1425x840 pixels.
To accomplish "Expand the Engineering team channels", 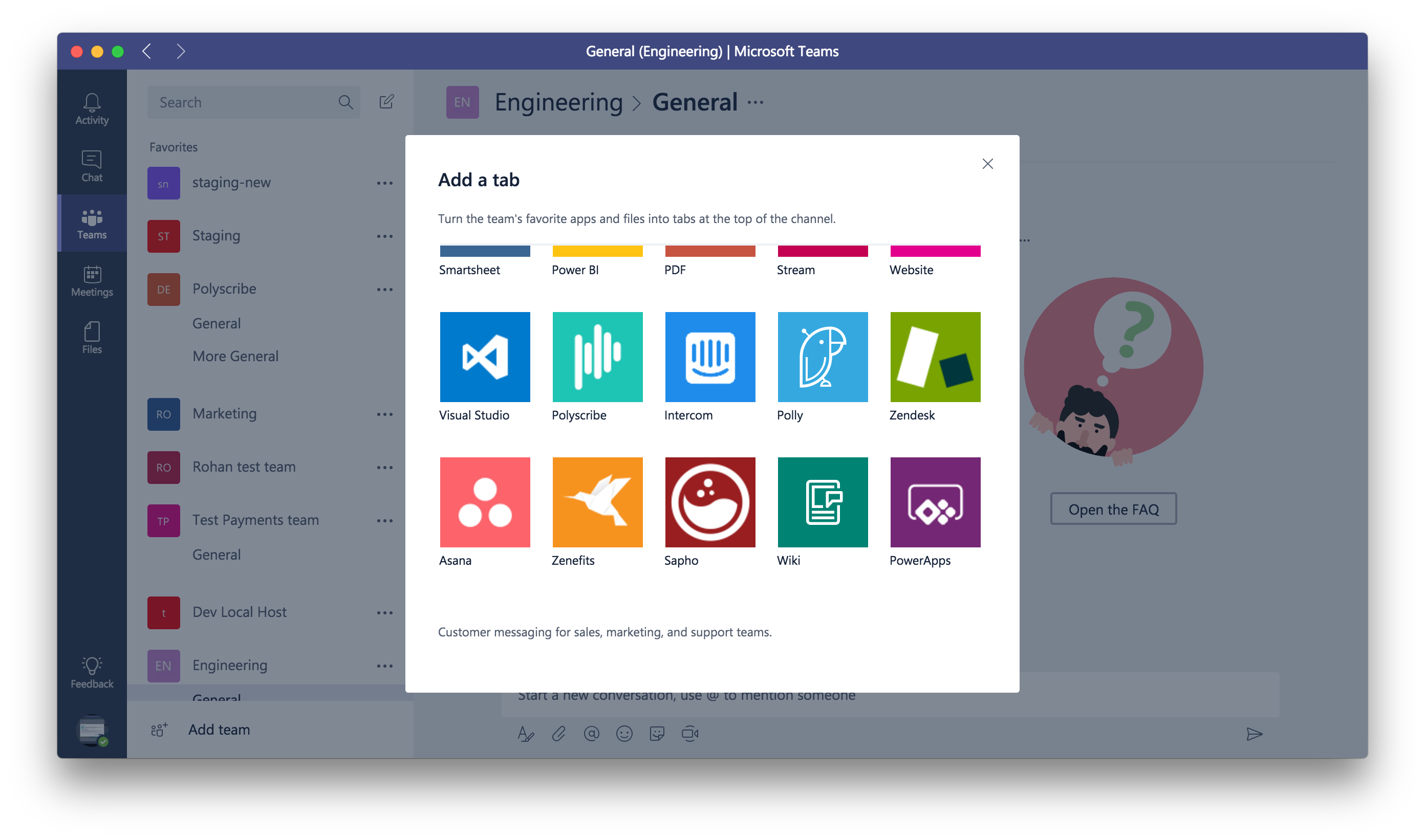I will (x=229, y=664).
